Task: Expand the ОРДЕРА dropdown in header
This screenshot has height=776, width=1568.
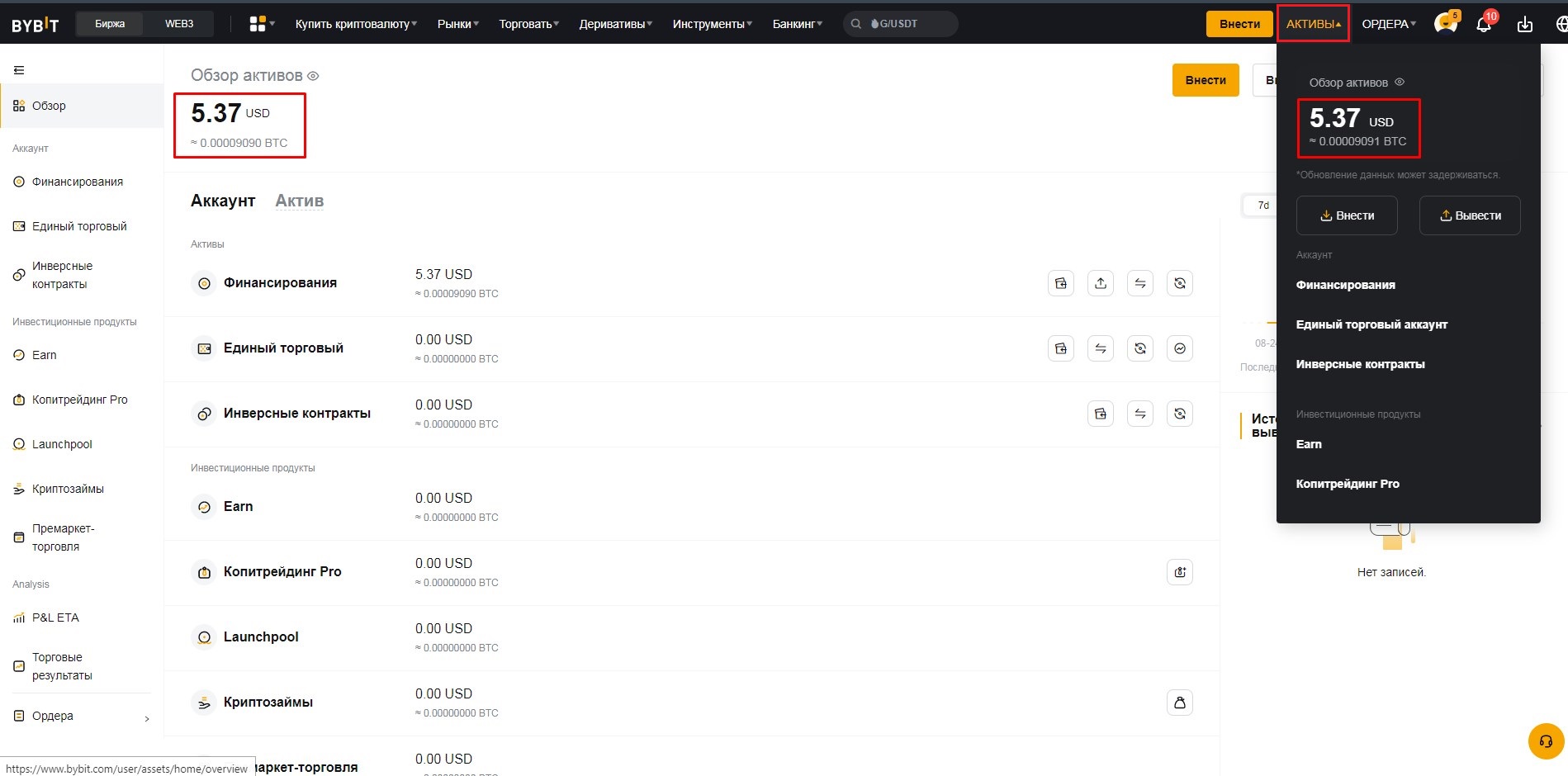Action: tap(1389, 24)
